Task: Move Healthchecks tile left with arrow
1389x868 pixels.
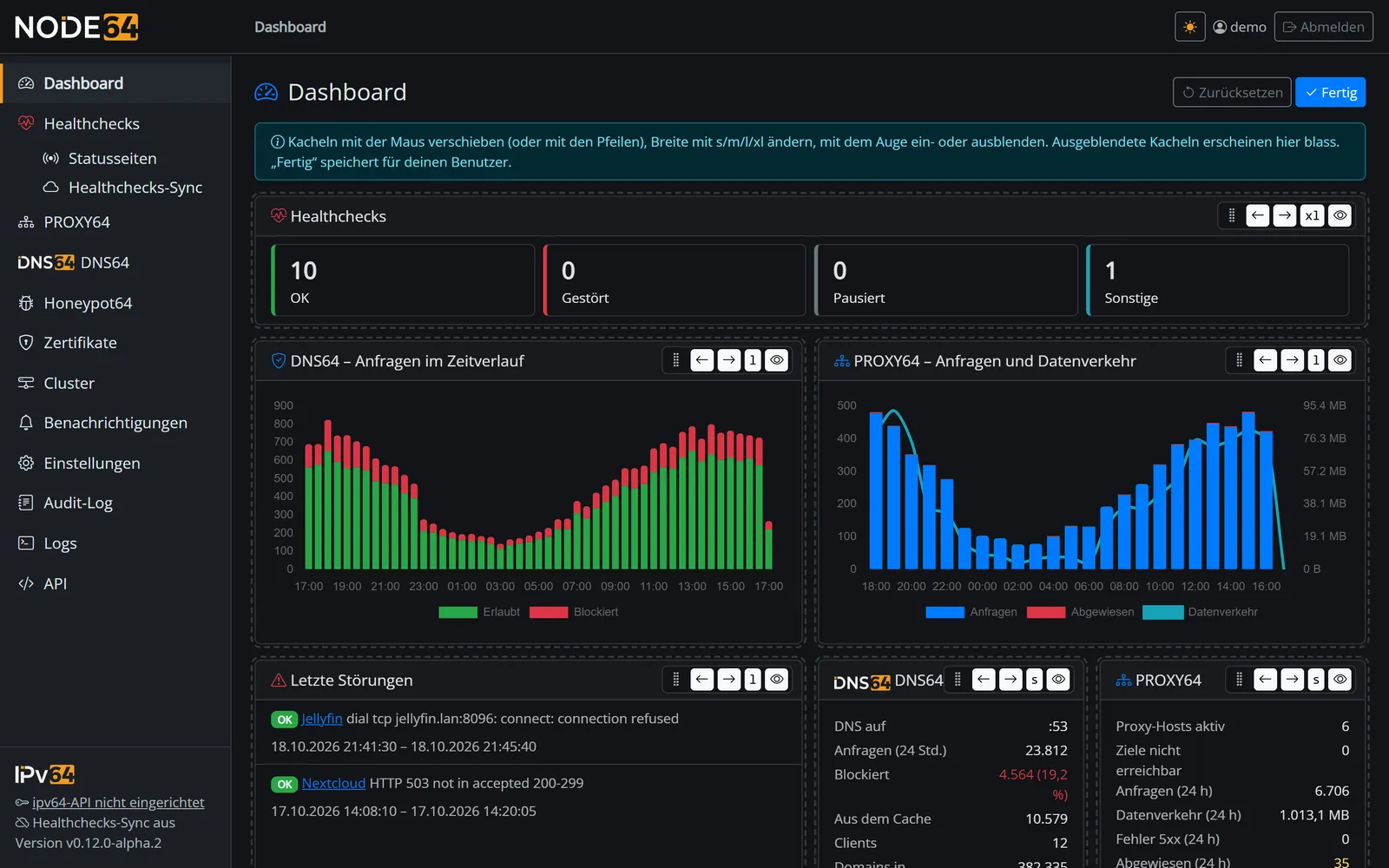Action: click(1257, 215)
